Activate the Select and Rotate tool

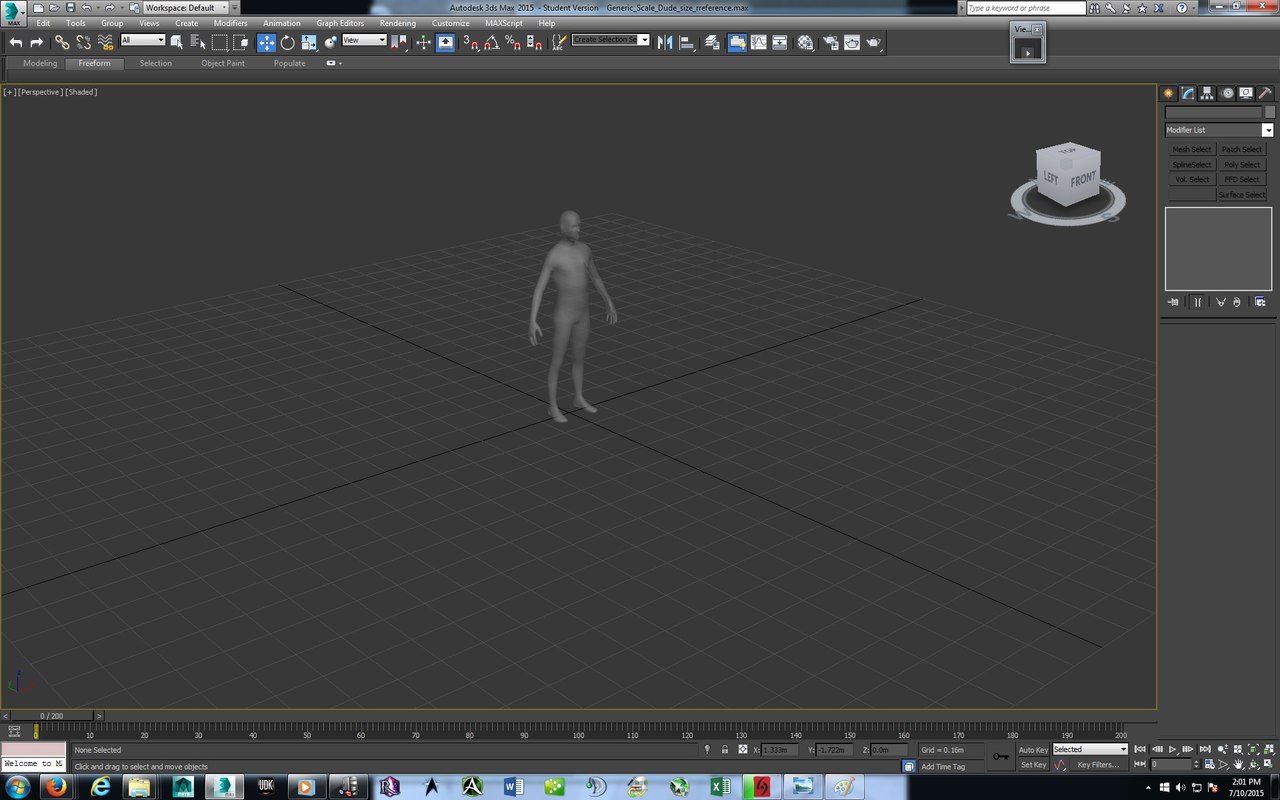point(288,42)
